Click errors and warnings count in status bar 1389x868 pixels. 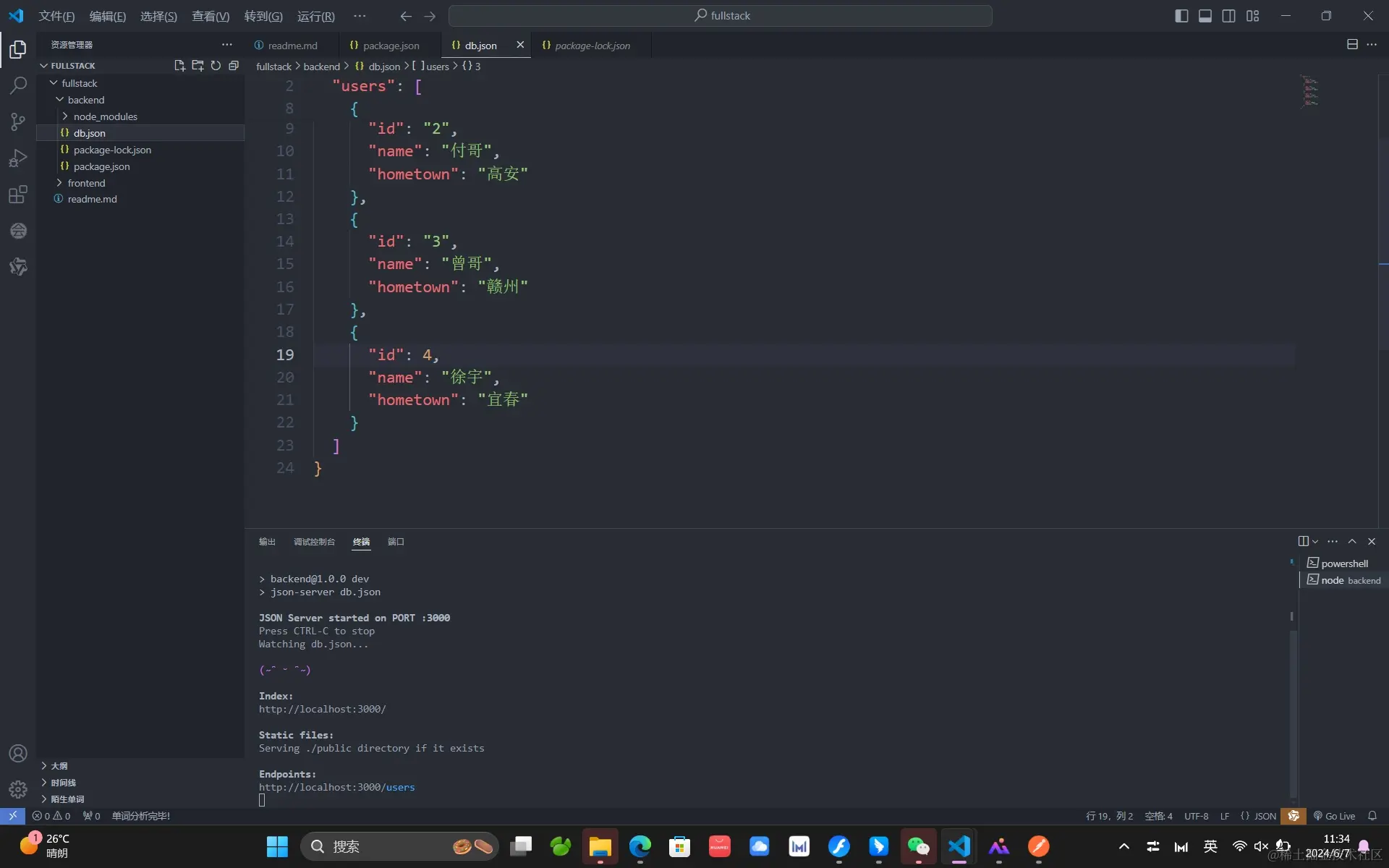click(x=51, y=816)
